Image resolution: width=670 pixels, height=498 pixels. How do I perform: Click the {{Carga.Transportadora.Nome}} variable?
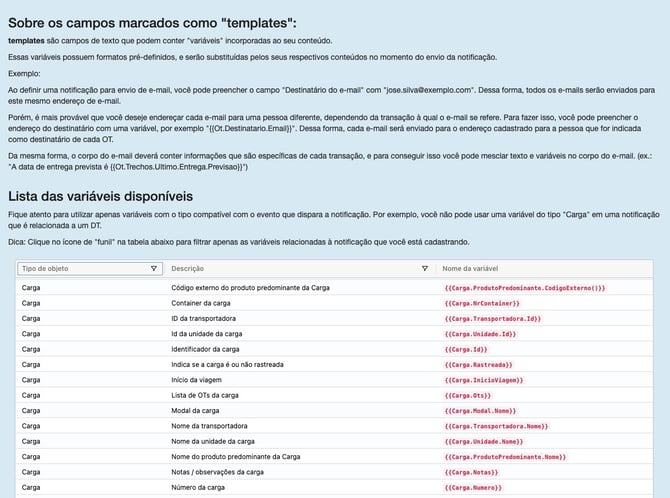point(495,426)
